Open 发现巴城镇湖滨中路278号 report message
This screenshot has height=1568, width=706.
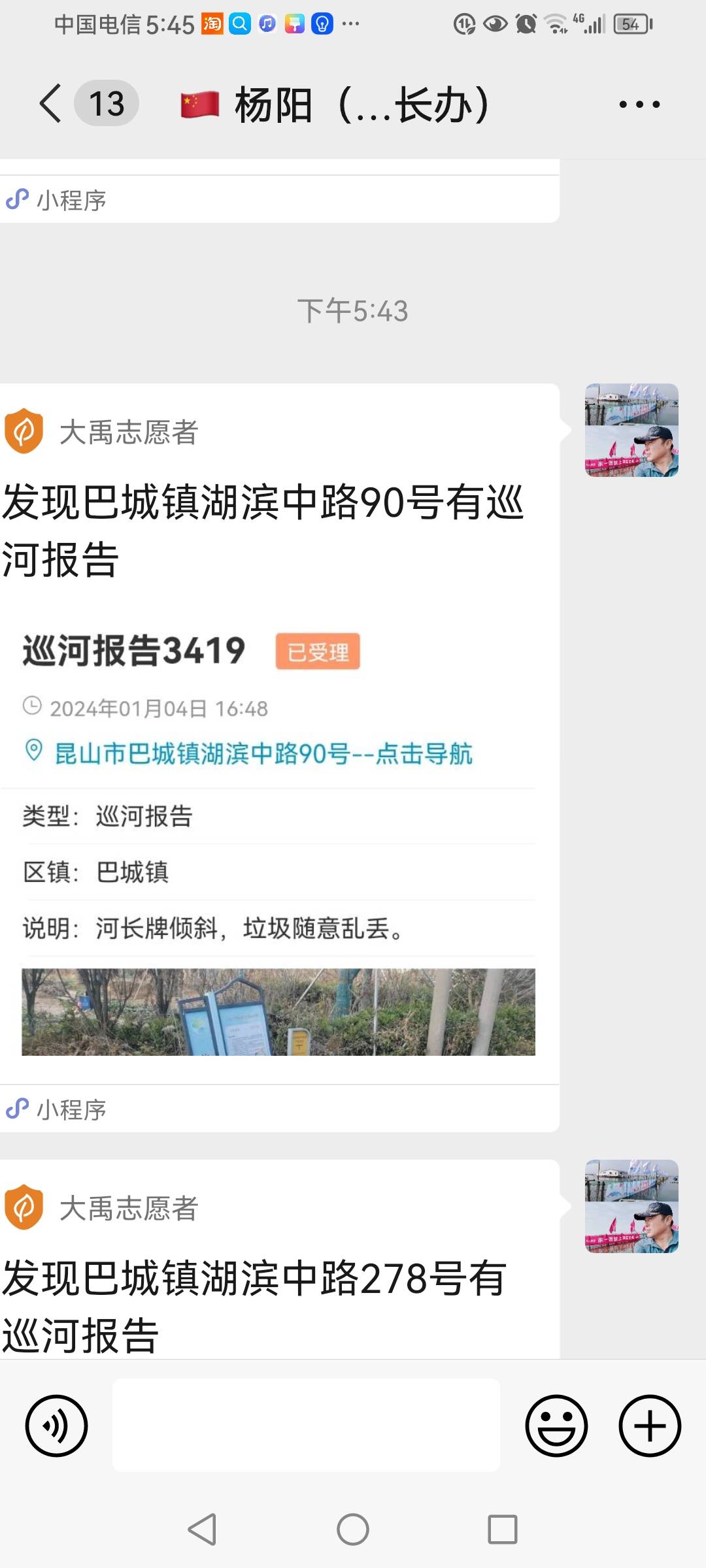coord(255,1307)
